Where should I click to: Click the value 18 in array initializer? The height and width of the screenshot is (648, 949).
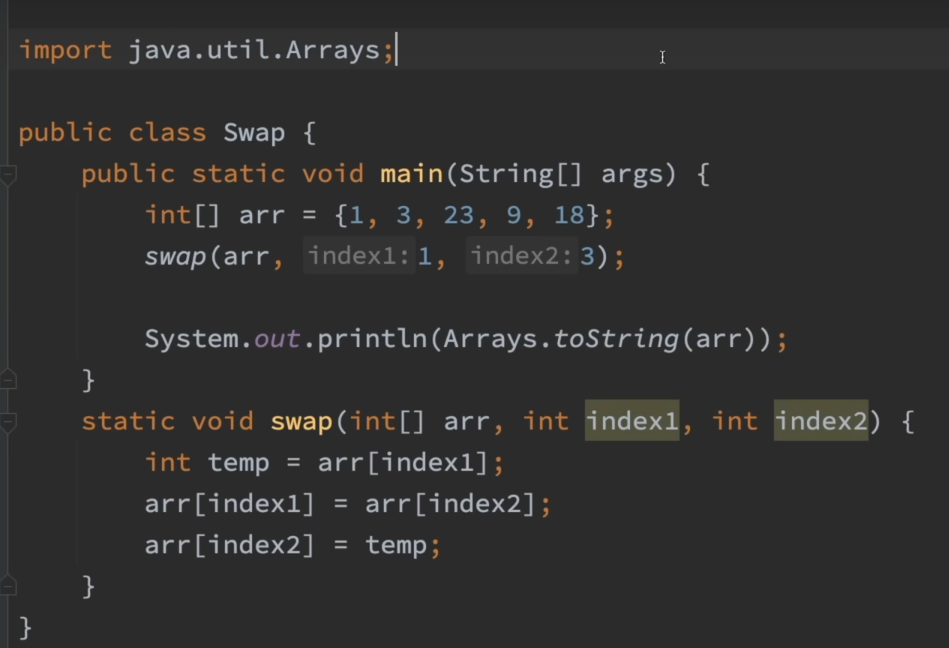coord(569,215)
